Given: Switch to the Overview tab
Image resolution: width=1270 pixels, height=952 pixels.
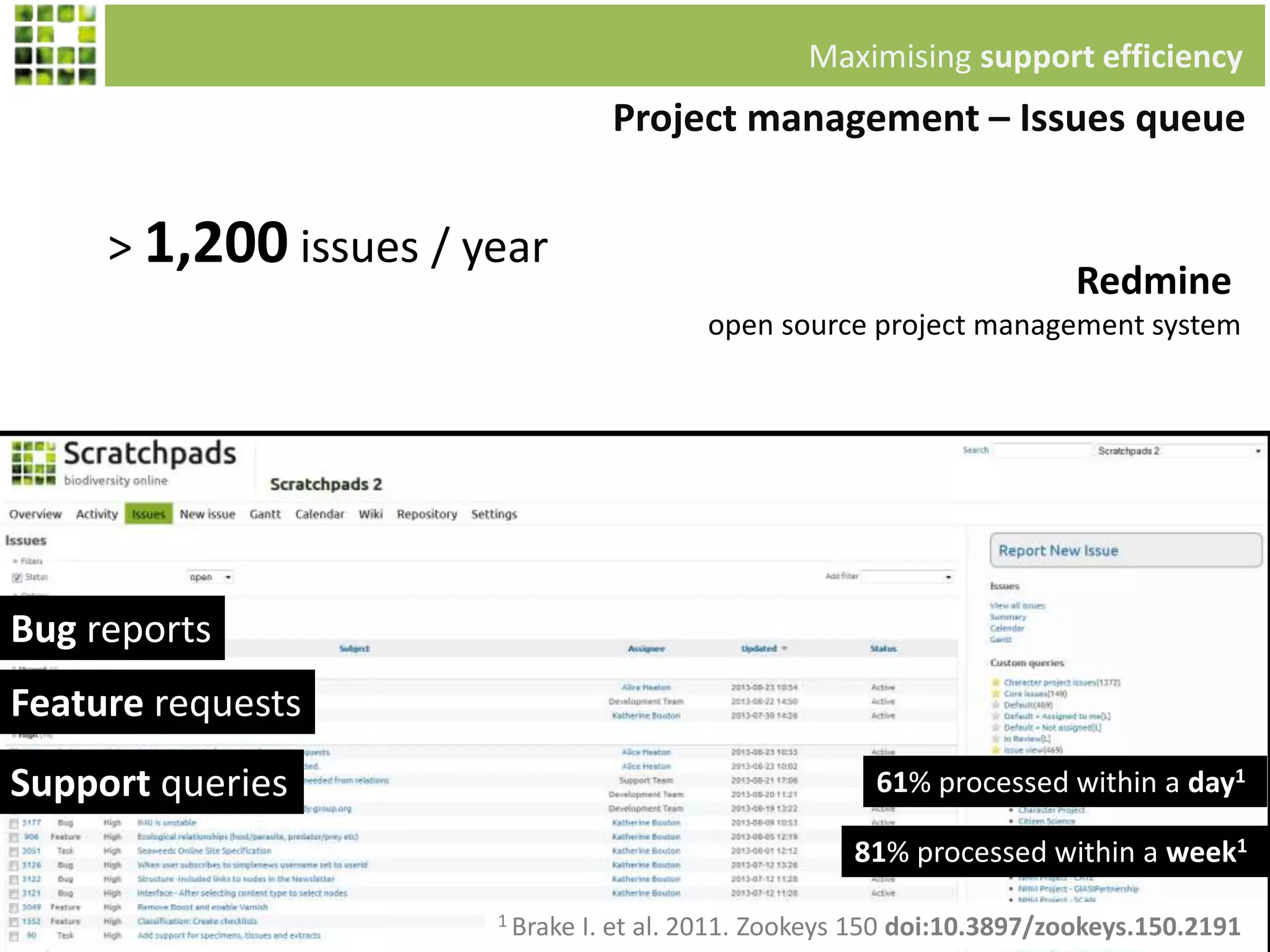Looking at the screenshot, I should click(x=35, y=514).
